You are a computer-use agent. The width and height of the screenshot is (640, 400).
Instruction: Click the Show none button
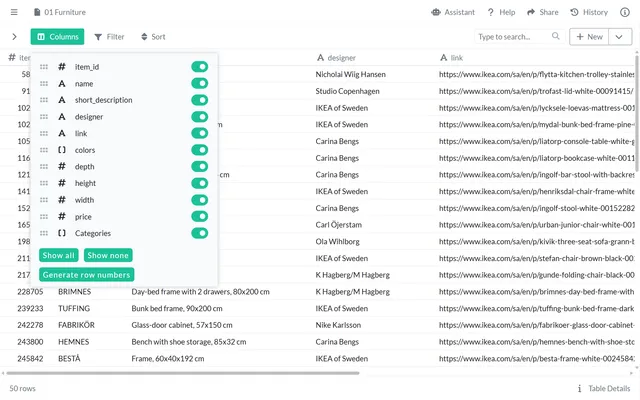(108, 255)
